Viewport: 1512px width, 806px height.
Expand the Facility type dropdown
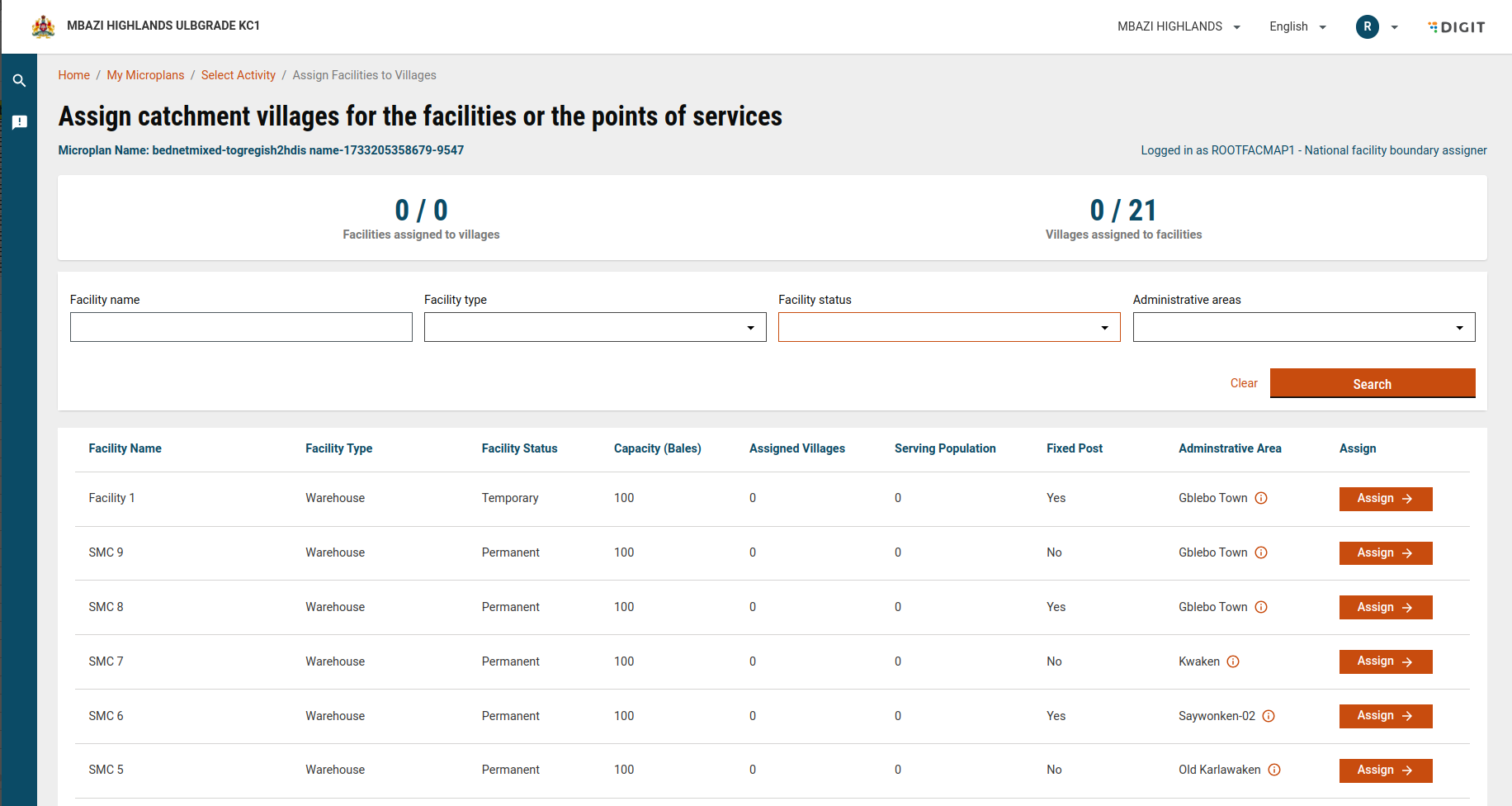tap(594, 327)
